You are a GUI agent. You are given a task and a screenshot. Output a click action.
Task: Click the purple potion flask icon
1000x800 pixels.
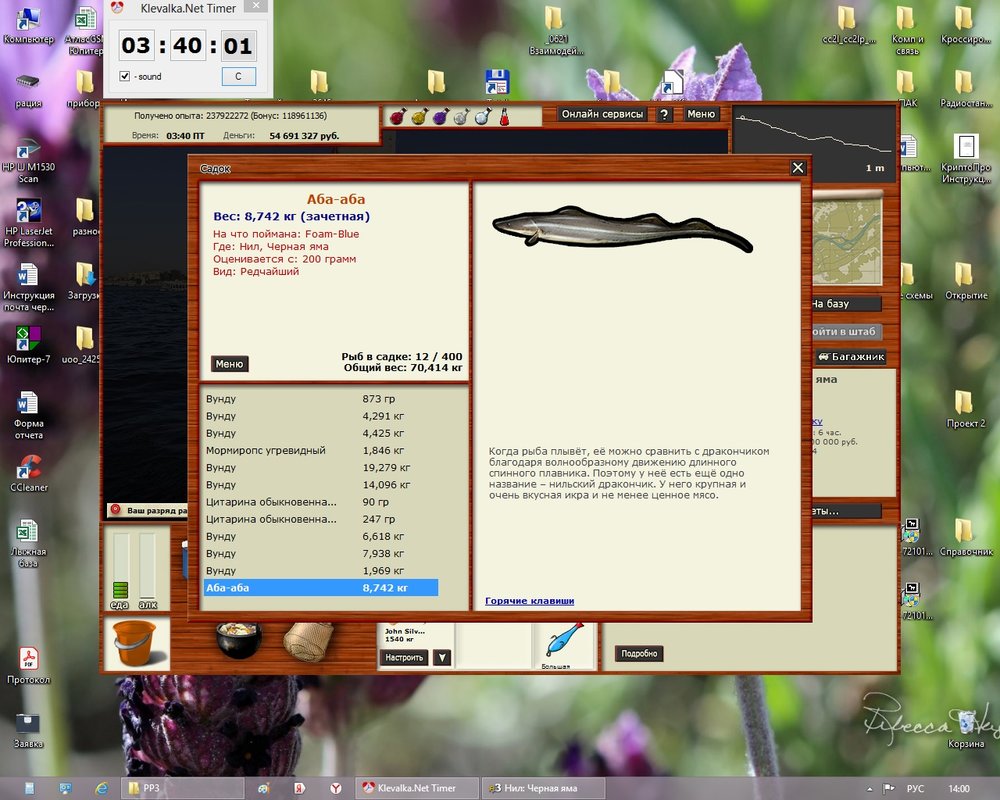pyautogui.click(x=441, y=116)
